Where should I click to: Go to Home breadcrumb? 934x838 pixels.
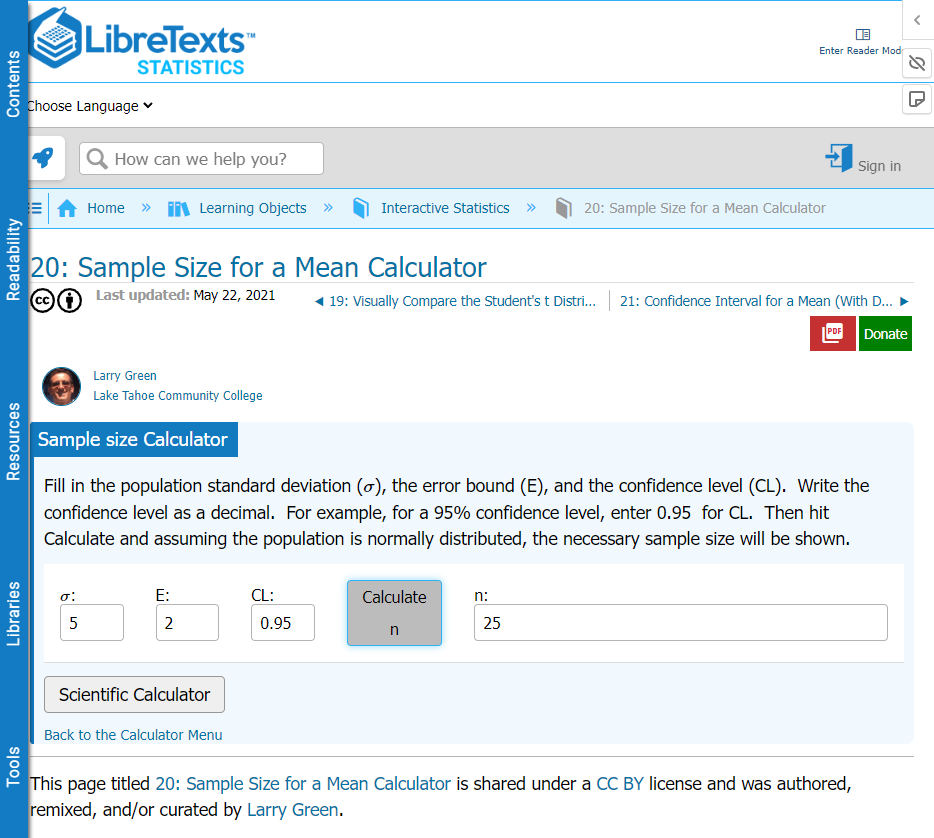(x=106, y=208)
